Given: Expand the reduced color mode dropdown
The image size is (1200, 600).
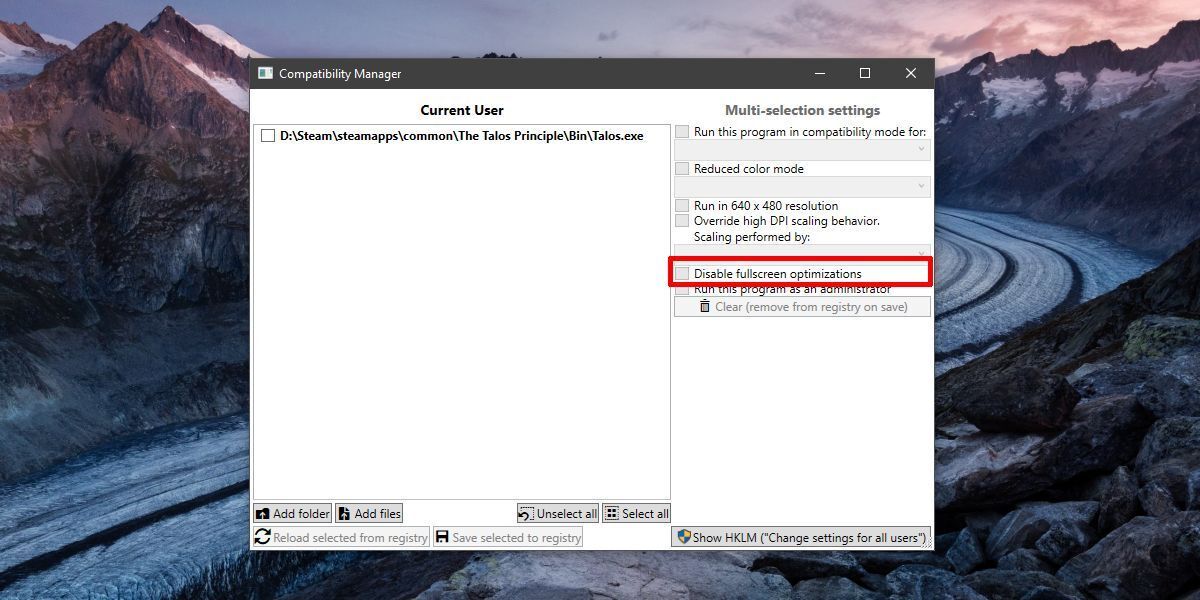Looking at the screenshot, I should click(802, 186).
